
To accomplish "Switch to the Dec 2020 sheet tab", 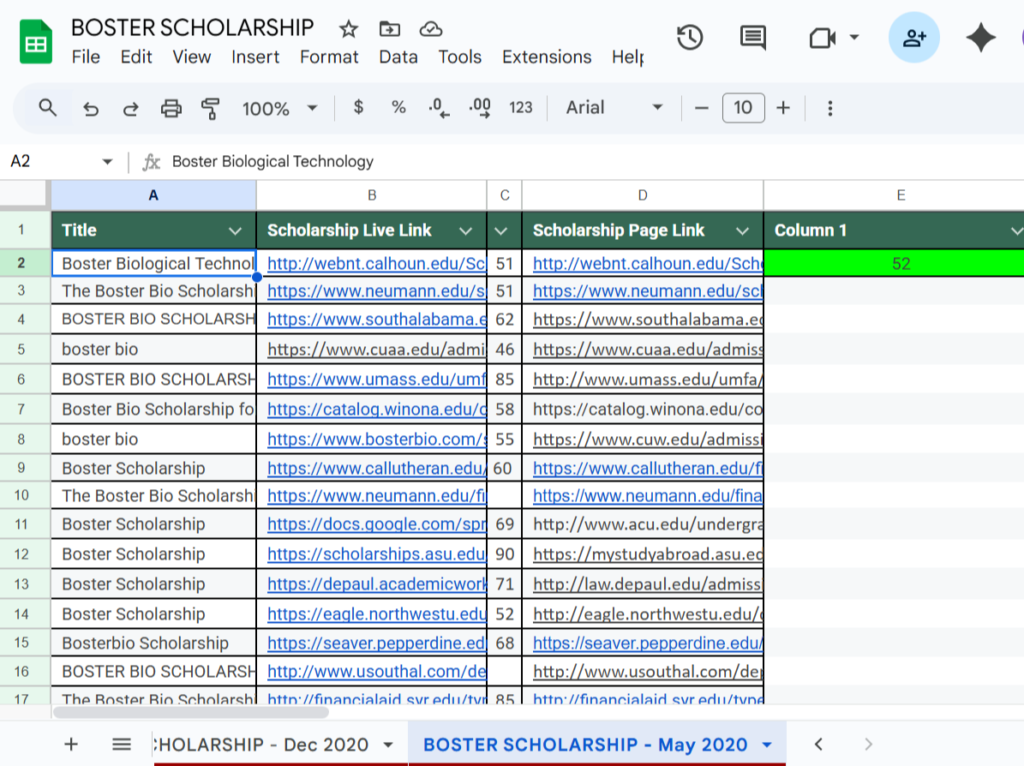I will point(262,744).
